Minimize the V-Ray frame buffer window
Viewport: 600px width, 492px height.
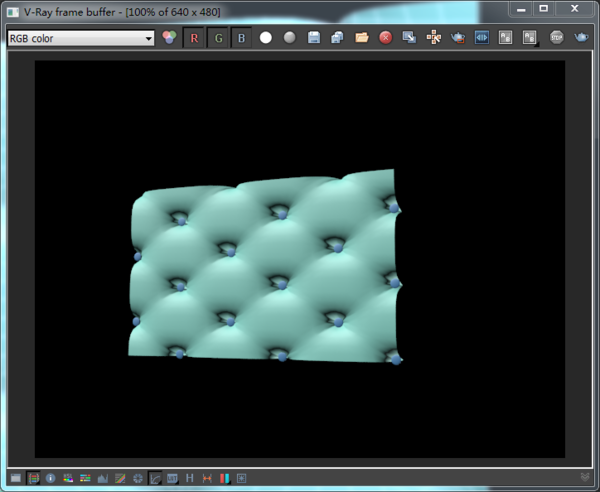pyautogui.click(x=521, y=9)
